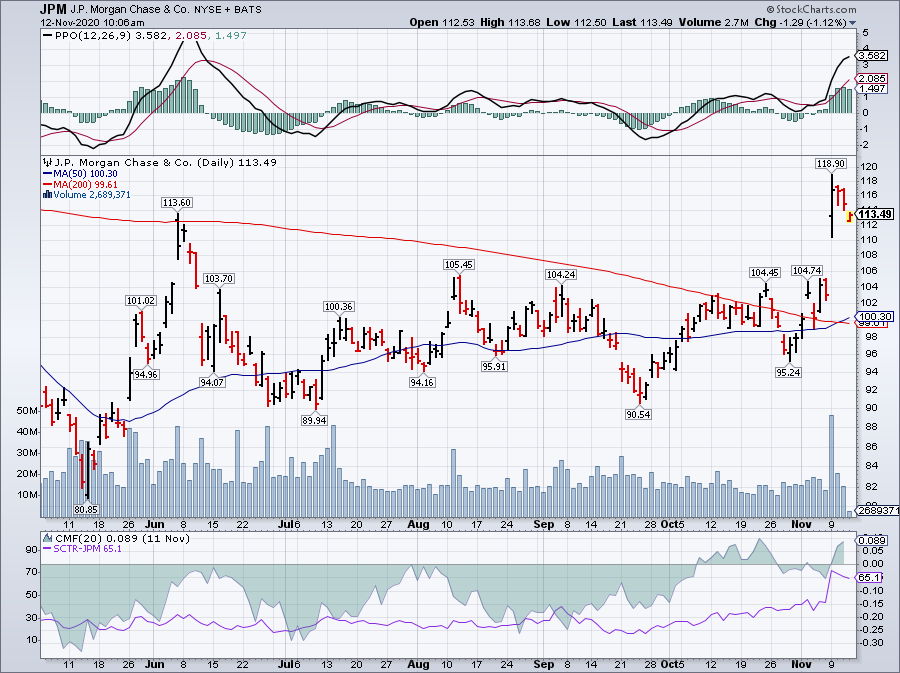This screenshot has height=673, width=900.
Task: Click the red MA(200) line swatch
Action: 47,184
